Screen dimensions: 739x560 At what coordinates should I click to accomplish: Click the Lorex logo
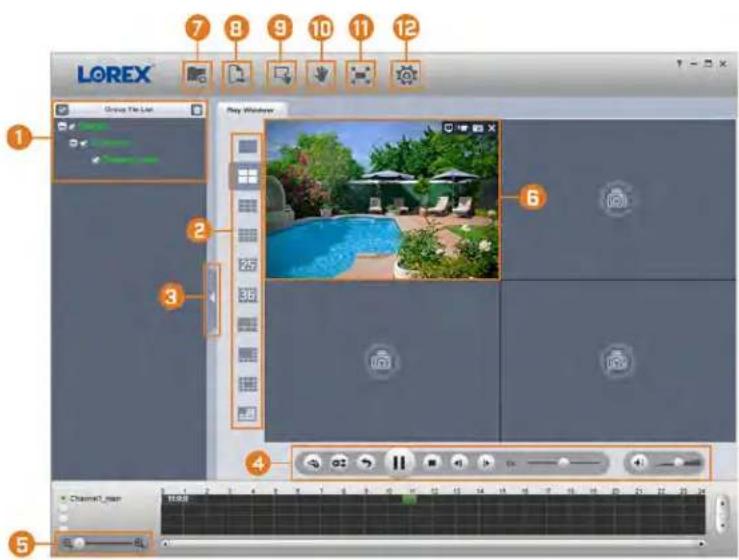click(114, 74)
